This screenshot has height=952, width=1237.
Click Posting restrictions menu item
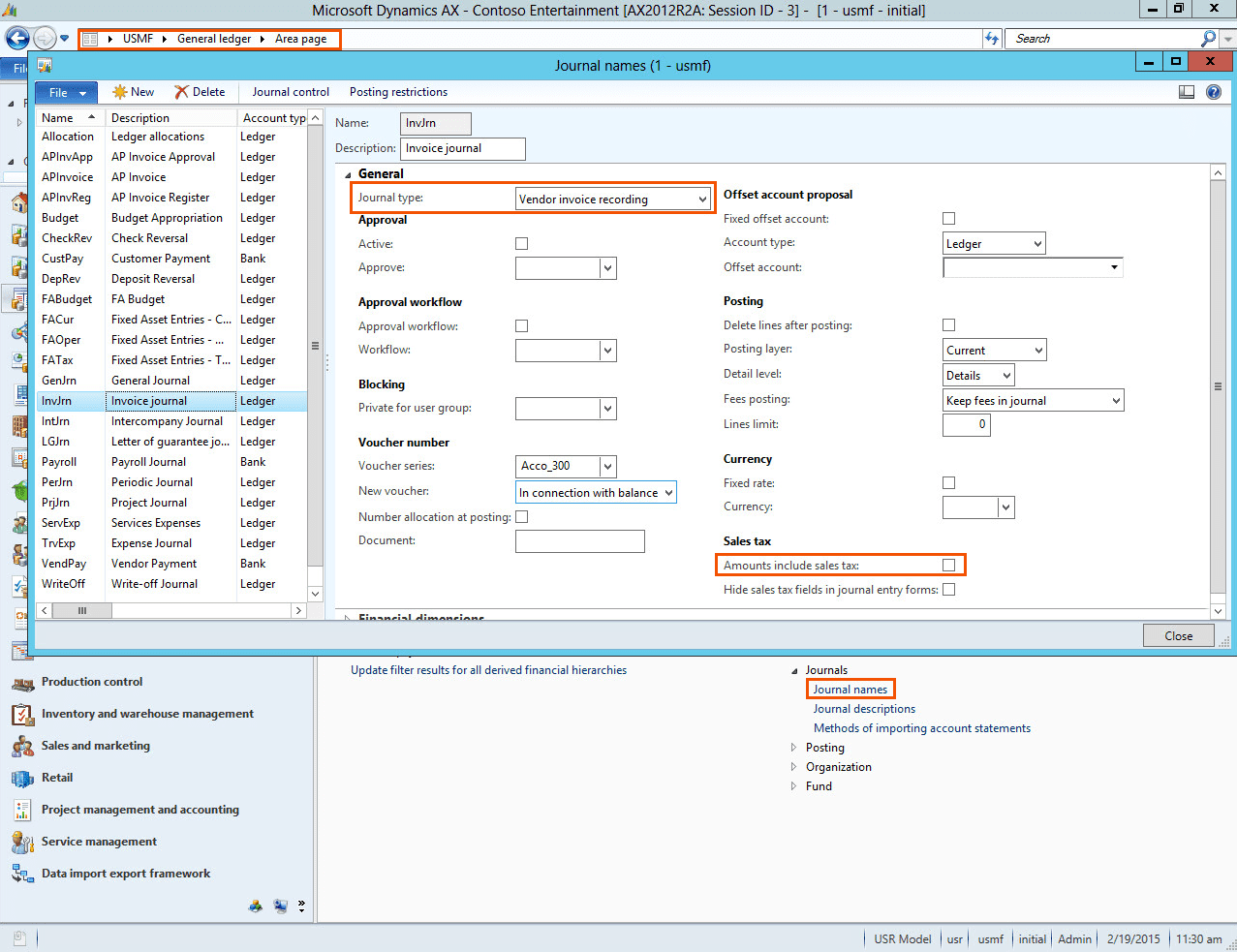(x=398, y=92)
